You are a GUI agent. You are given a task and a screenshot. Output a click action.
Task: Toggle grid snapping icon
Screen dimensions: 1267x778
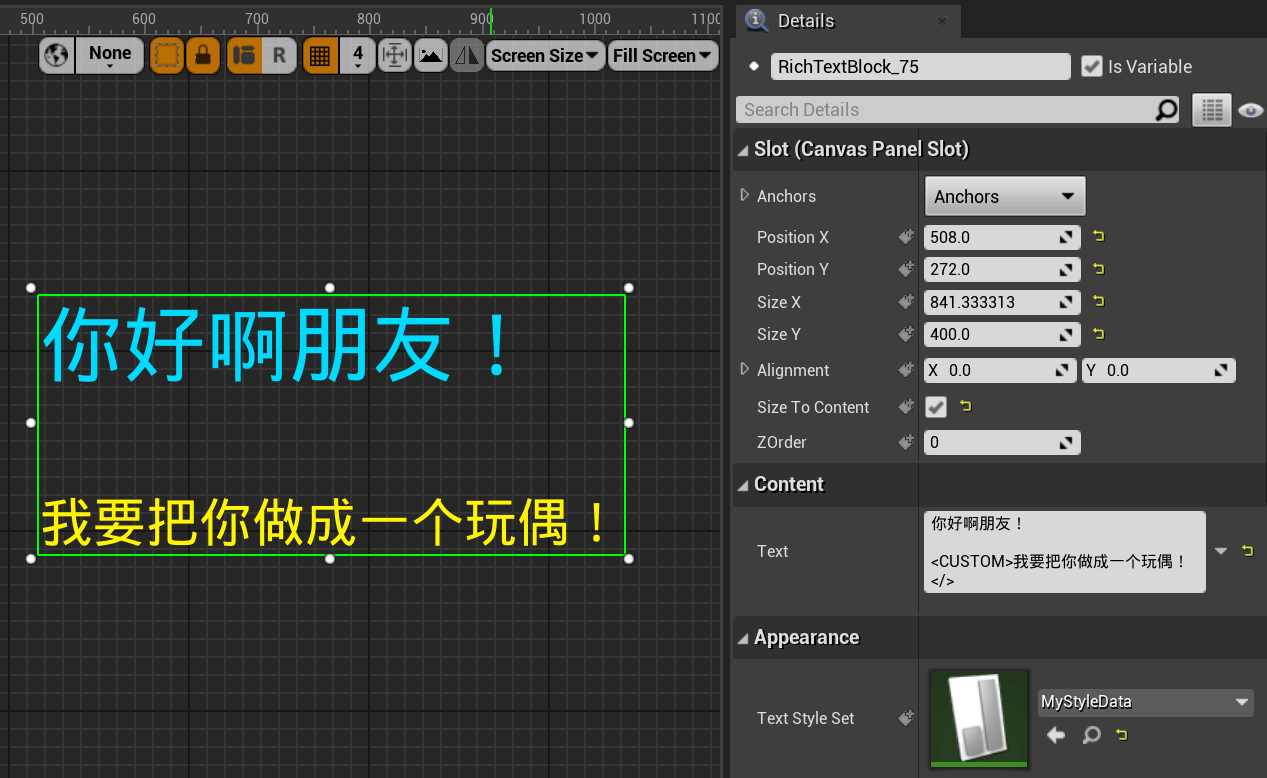tap(320, 55)
